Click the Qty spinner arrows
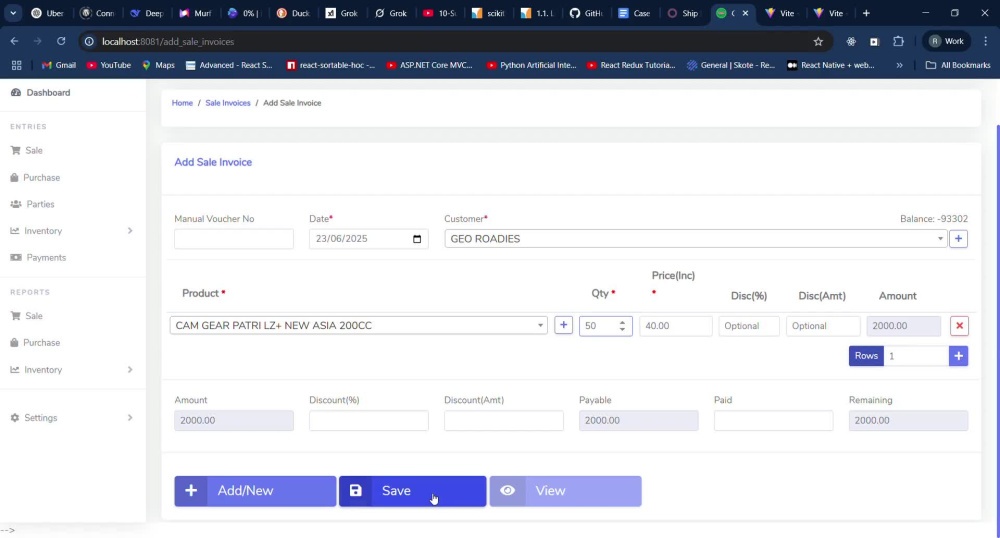Screen dimensions: 1000x538 (622, 326)
